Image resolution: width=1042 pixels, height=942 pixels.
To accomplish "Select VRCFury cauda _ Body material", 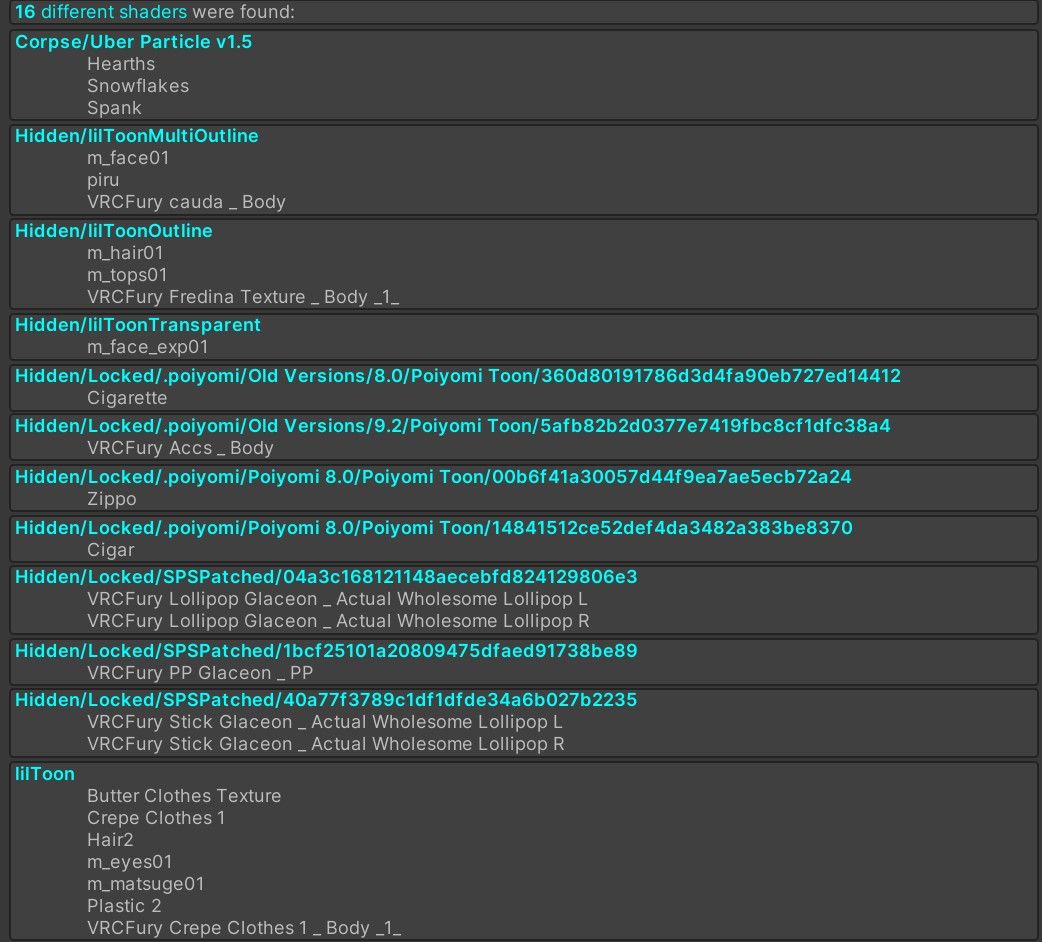I will 186,202.
